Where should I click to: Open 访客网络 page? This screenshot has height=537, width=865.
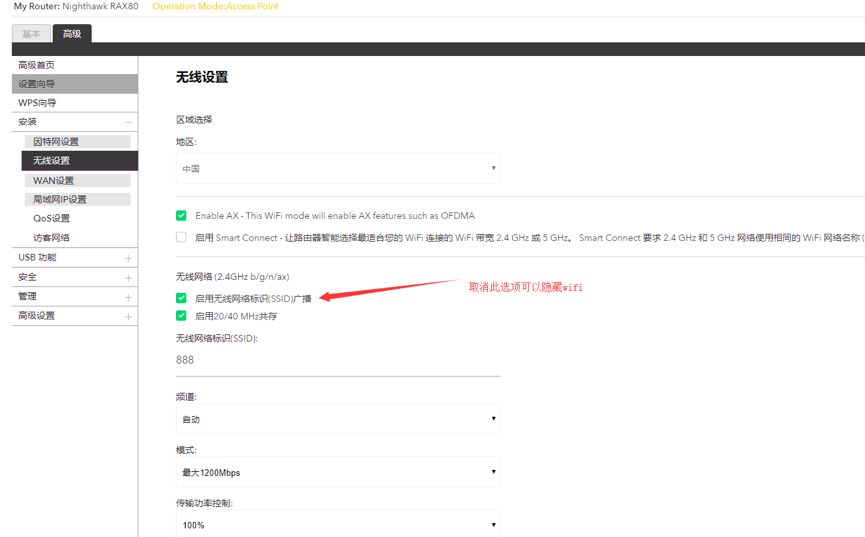coord(51,238)
